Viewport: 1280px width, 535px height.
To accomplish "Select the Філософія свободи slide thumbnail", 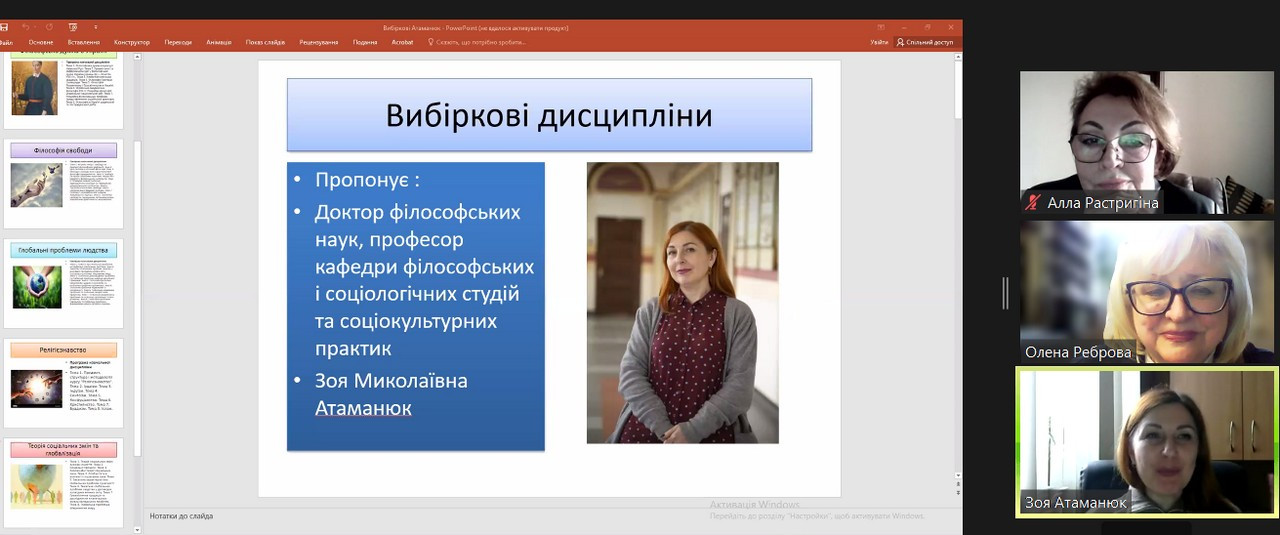I will (x=64, y=184).
